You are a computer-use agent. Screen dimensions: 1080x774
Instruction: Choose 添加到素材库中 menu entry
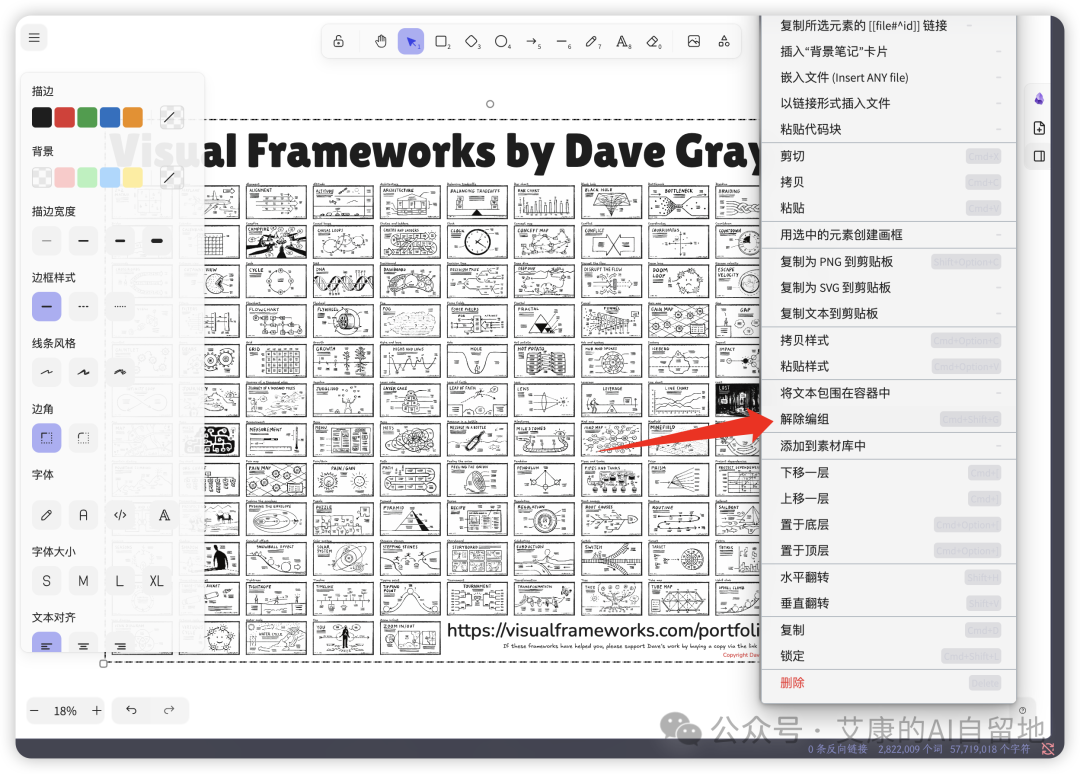(x=889, y=446)
